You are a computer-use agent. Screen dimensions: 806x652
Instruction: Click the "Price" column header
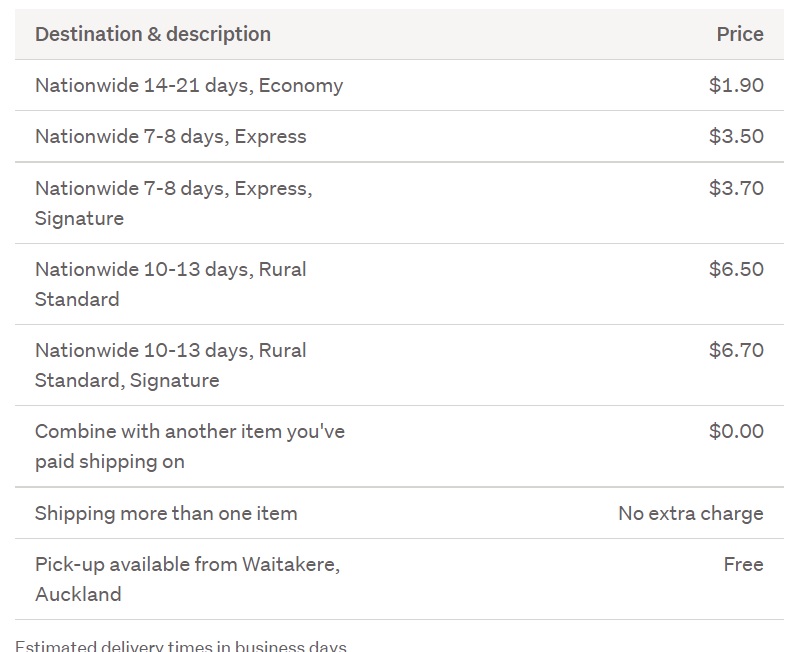(739, 34)
